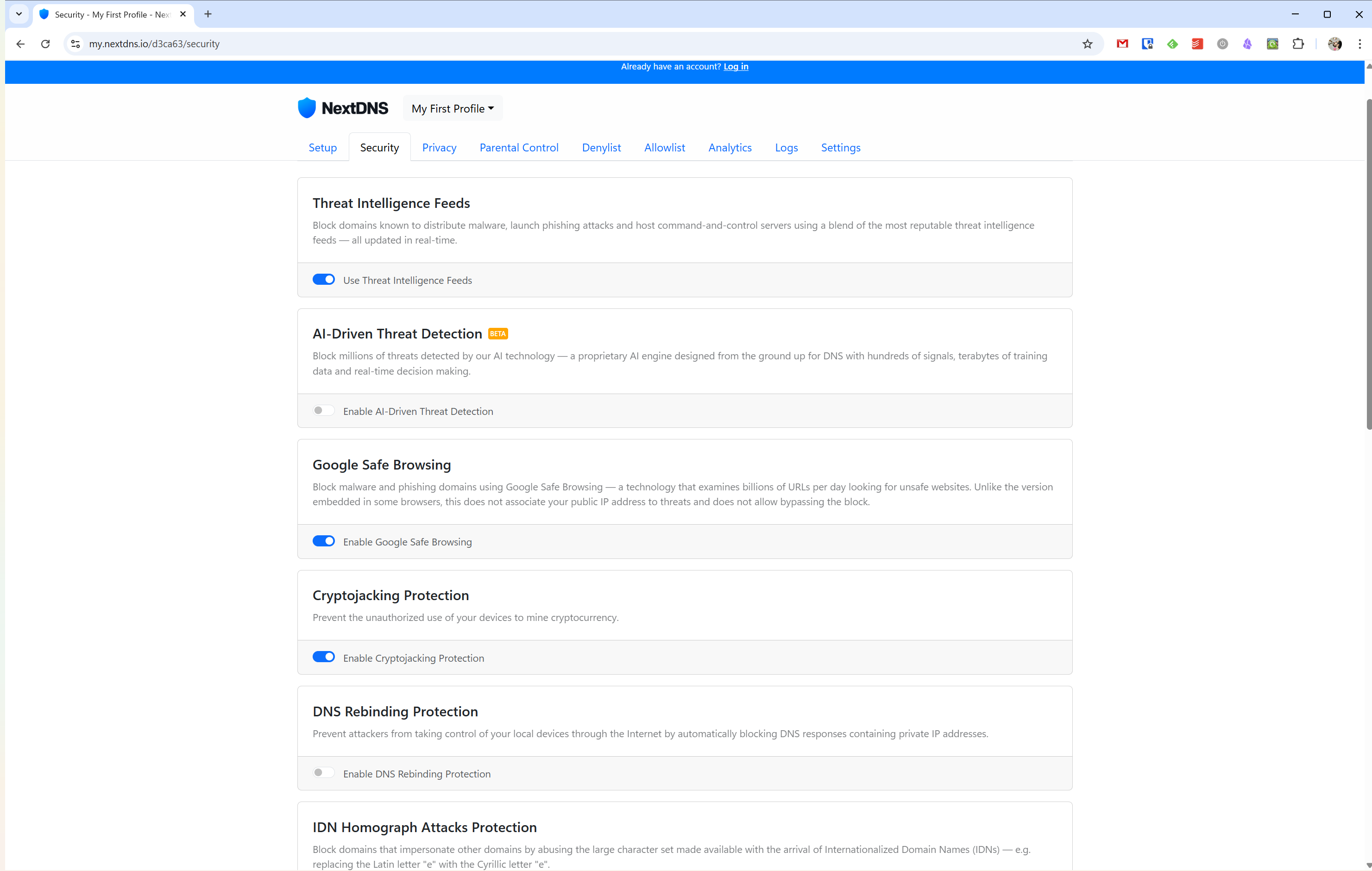The width and height of the screenshot is (1372, 871).
Task: Bookmark this page with the star icon
Action: (x=1087, y=44)
